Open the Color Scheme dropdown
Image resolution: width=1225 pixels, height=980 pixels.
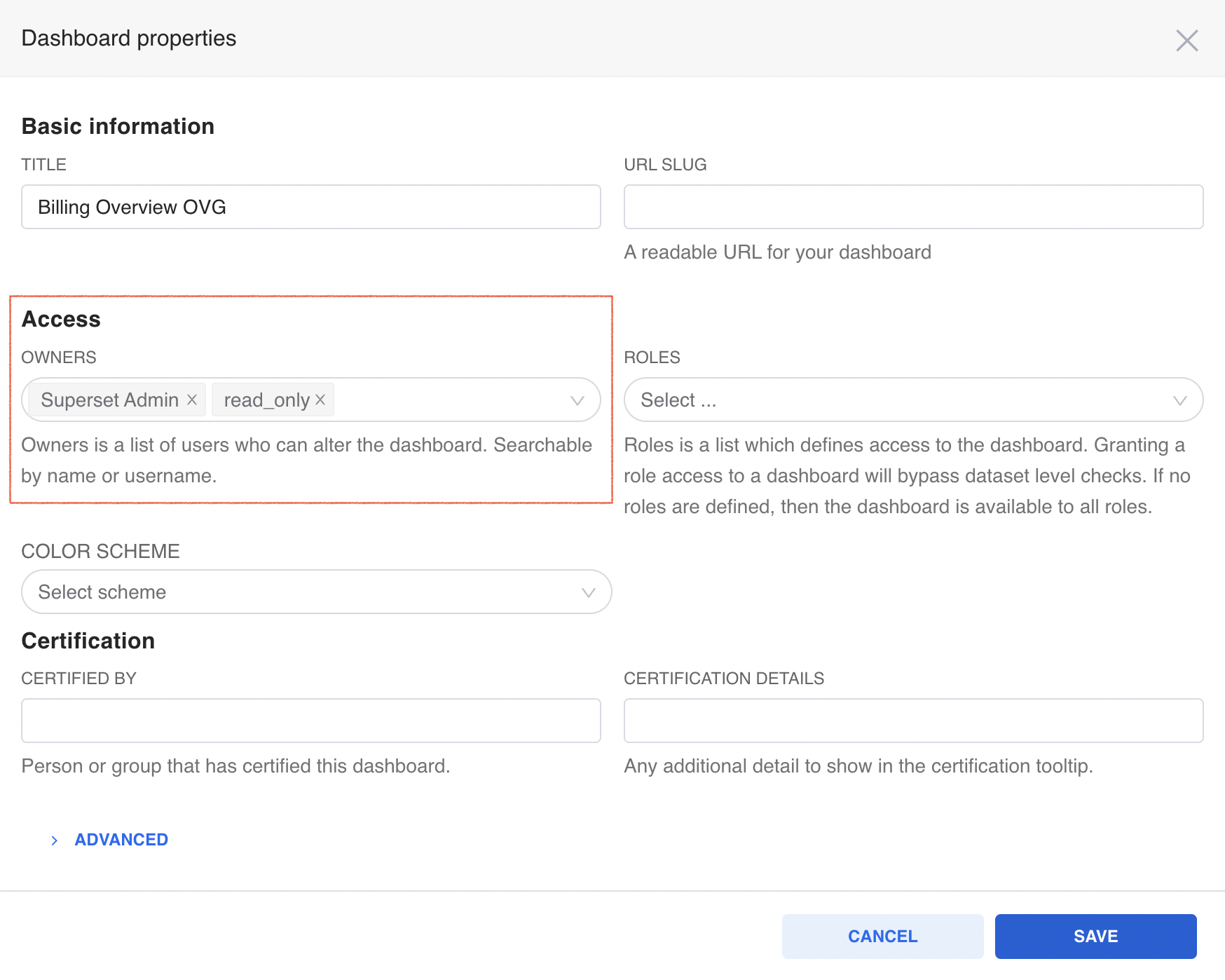pos(280,592)
